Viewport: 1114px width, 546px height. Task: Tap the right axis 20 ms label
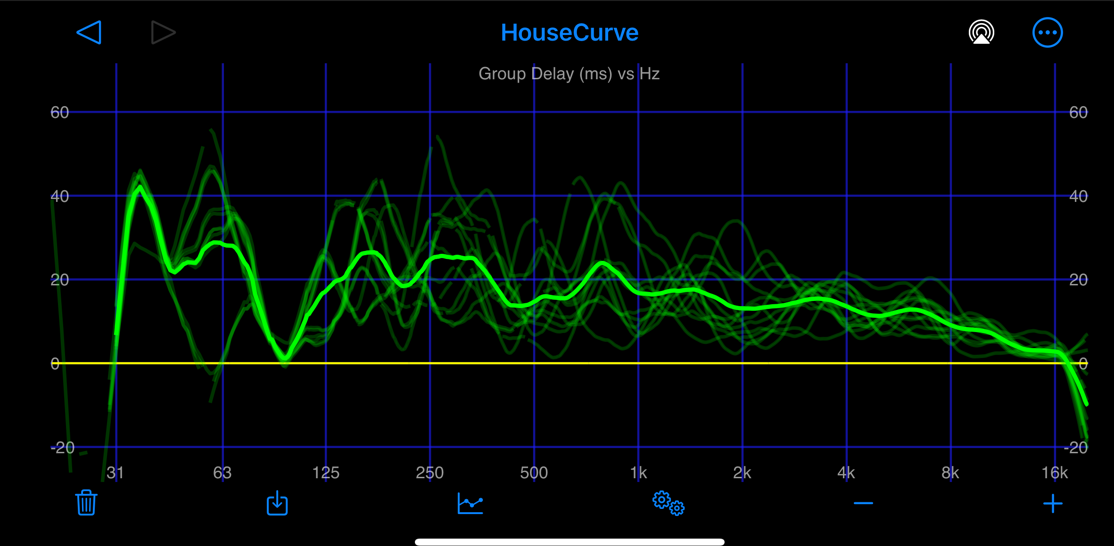1078,280
